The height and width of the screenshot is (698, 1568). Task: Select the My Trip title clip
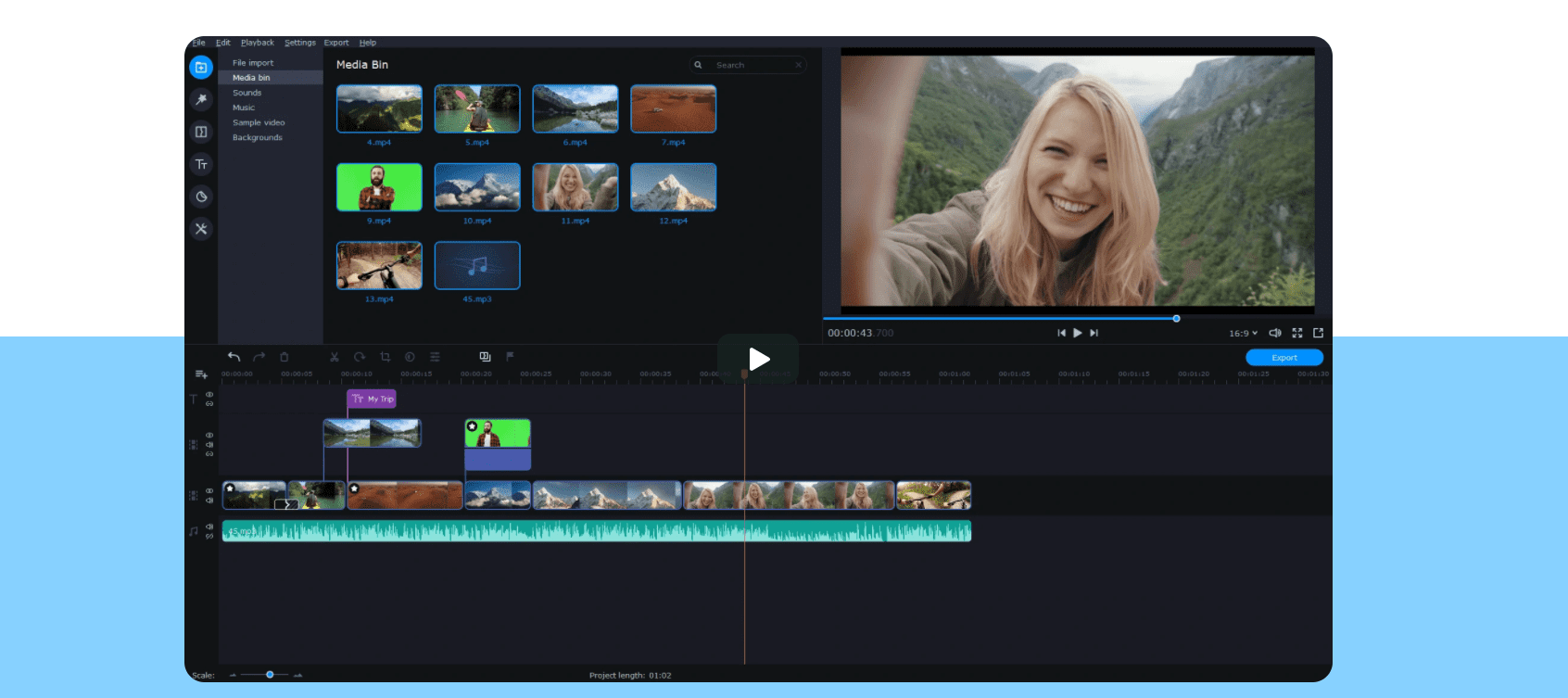click(x=372, y=399)
